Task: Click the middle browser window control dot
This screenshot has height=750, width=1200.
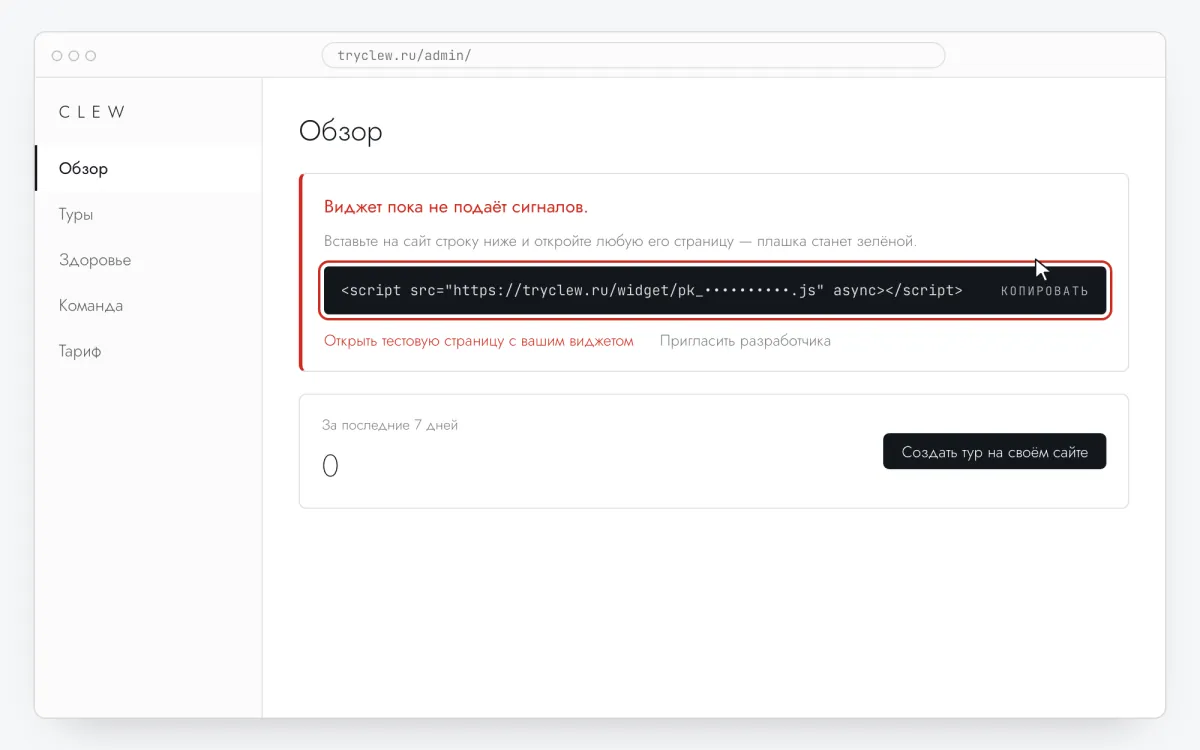Action: 74,56
